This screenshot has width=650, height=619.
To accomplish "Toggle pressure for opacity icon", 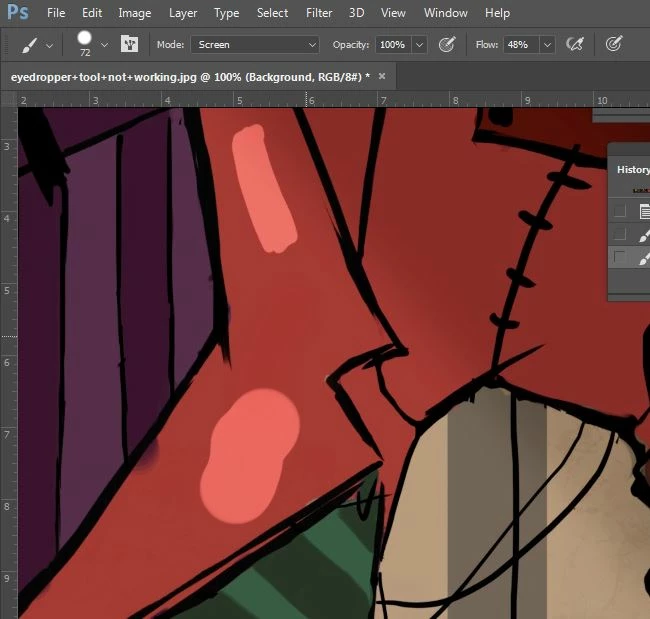I will pos(447,44).
